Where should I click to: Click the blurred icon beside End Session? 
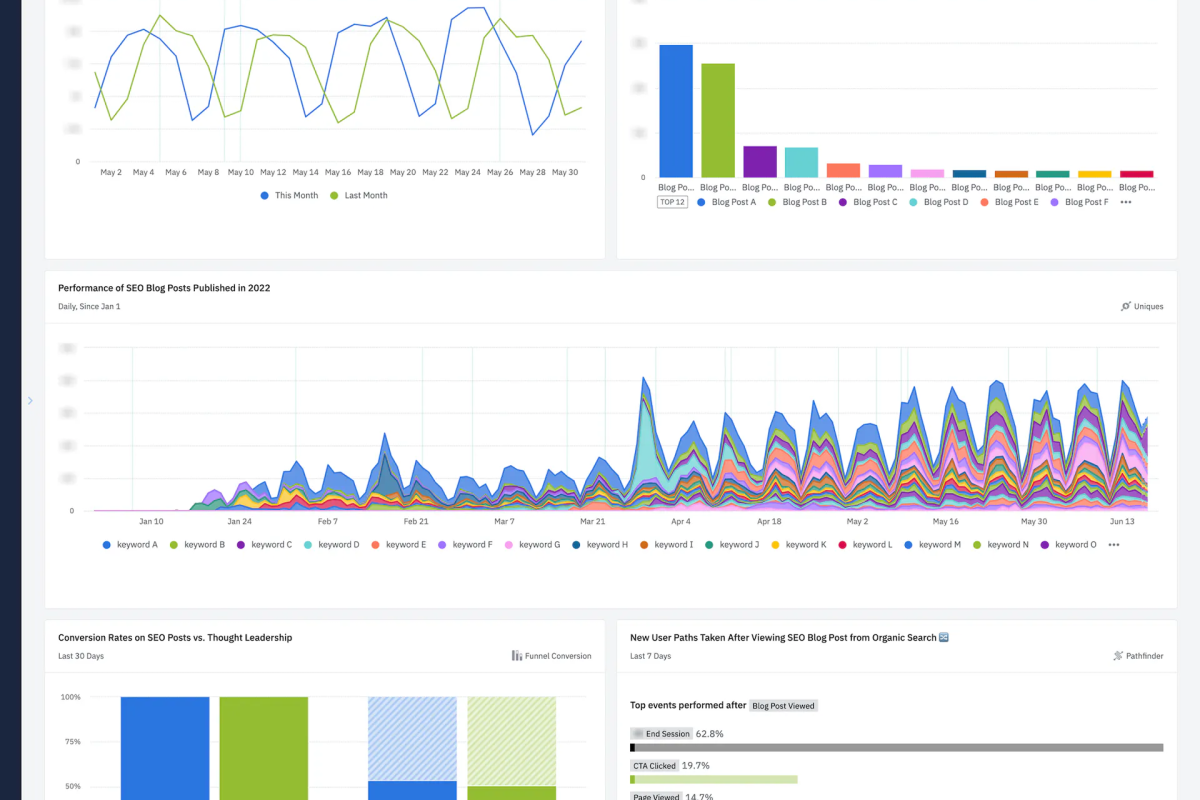(638, 734)
